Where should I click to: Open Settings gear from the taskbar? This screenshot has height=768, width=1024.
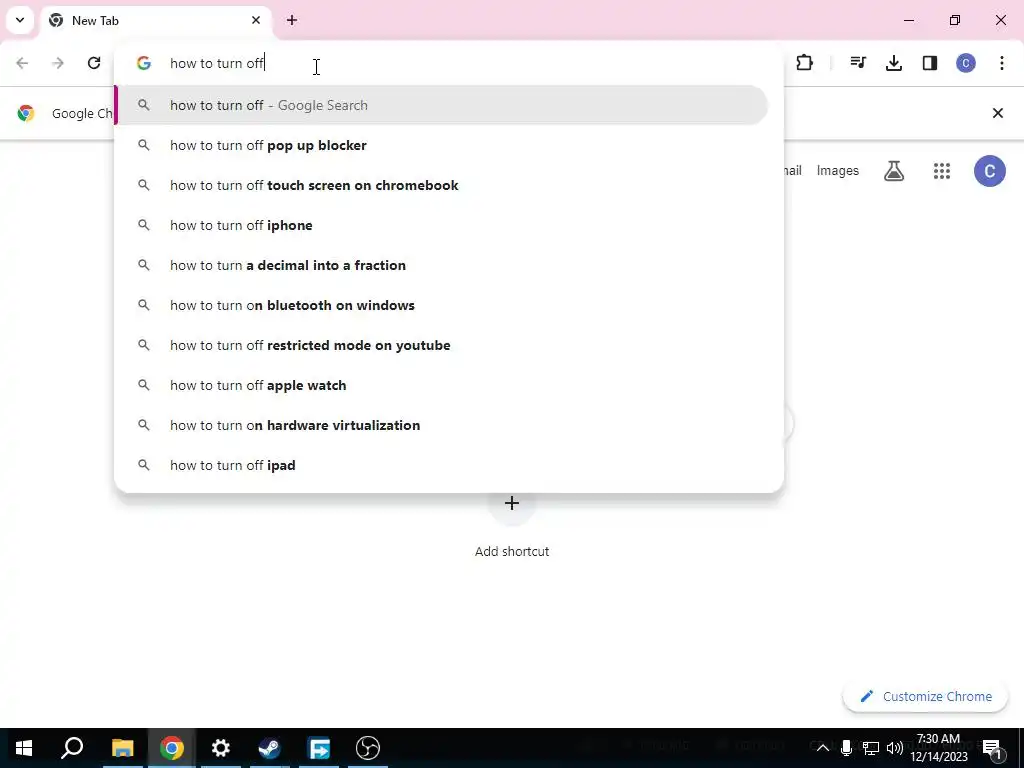[221, 748]
